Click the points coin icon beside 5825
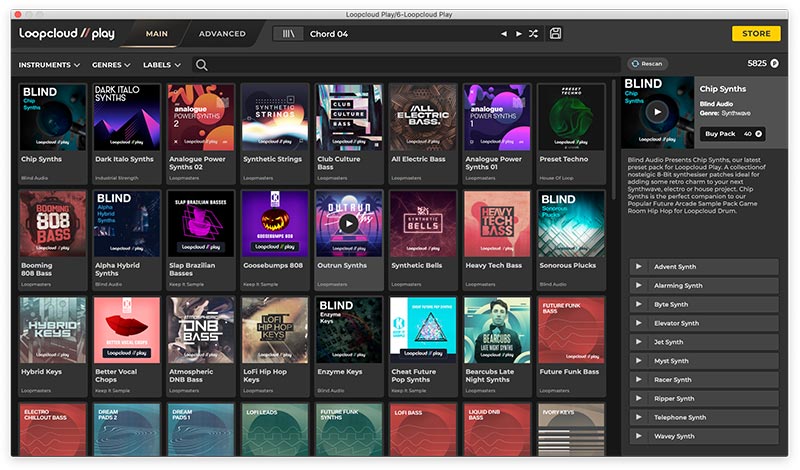800x470 pixels. (x=774, y=63)
